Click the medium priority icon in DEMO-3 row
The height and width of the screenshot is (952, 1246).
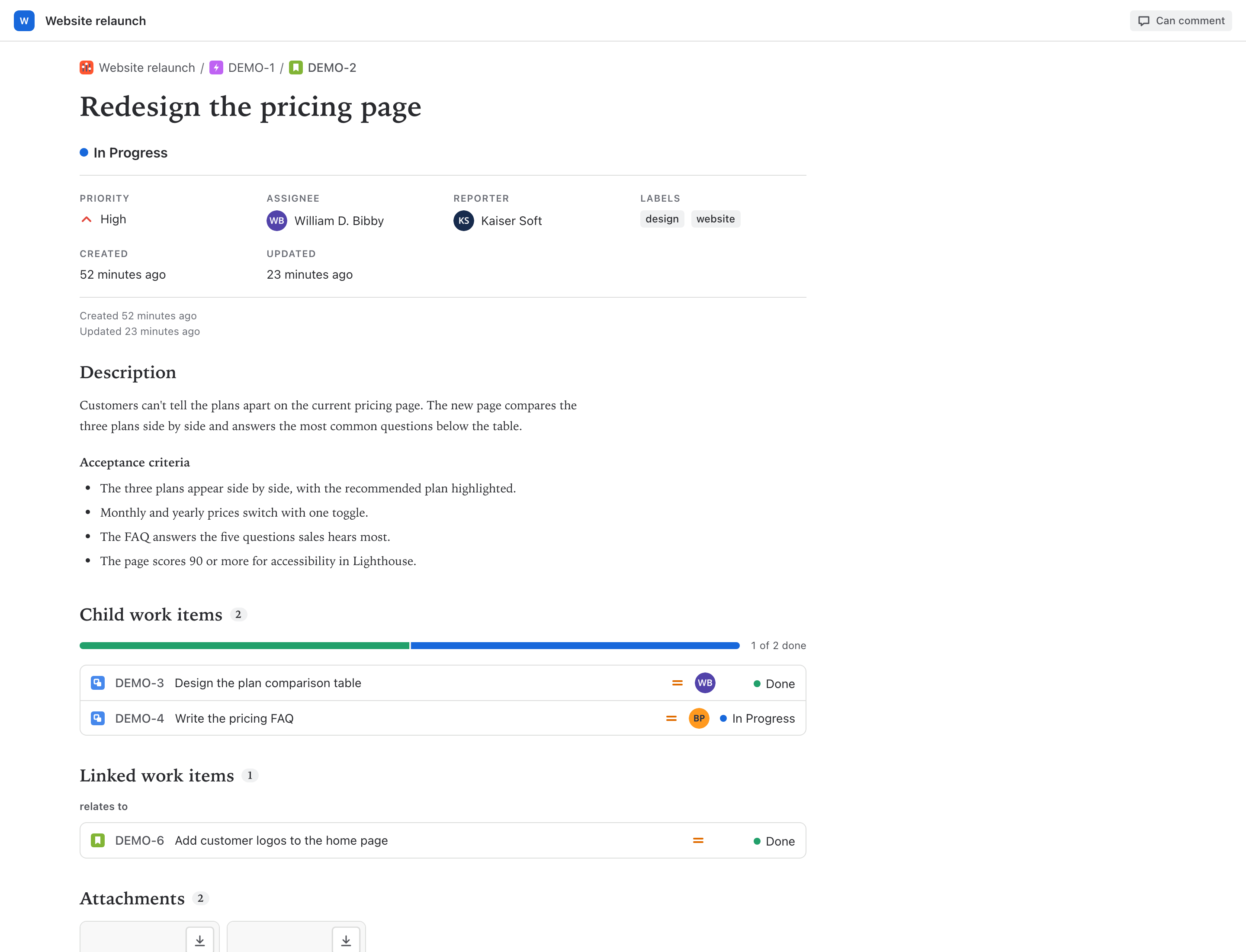pos(677,683)
